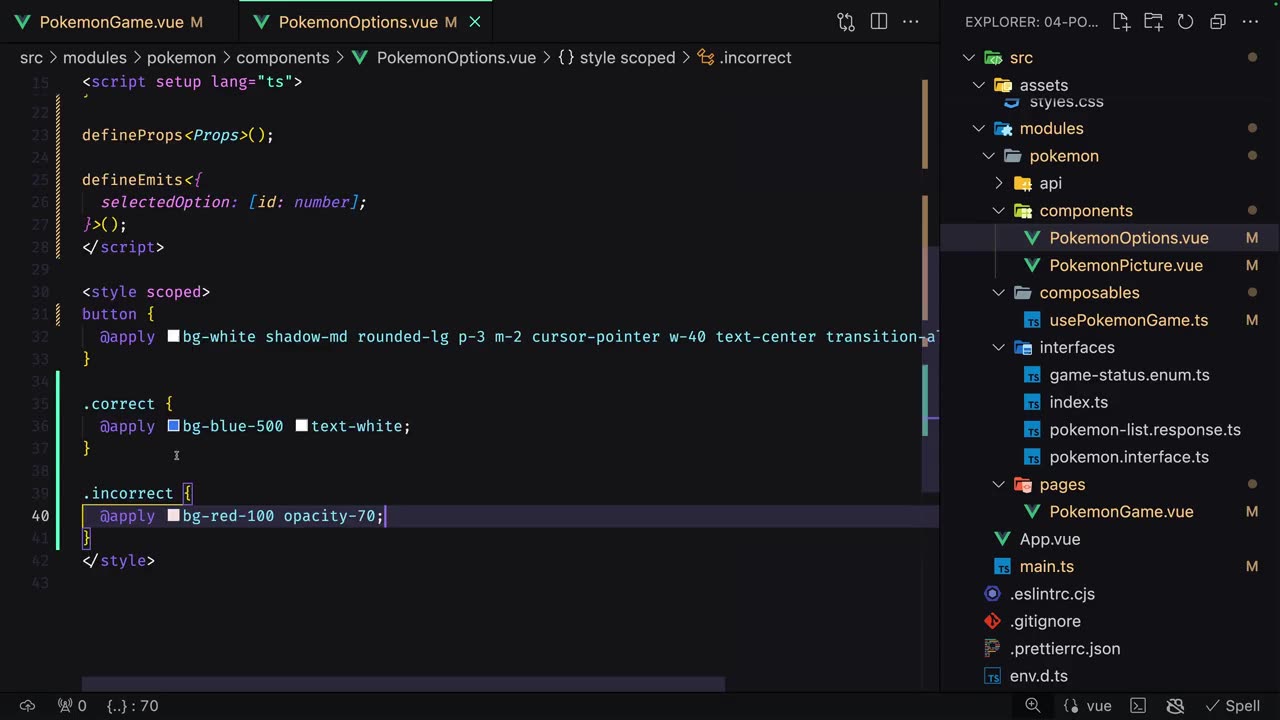Viewport: 1280px width, 720px height.
Task: Open changes source control icon in editor toolbar
Action: coord(846,22)
